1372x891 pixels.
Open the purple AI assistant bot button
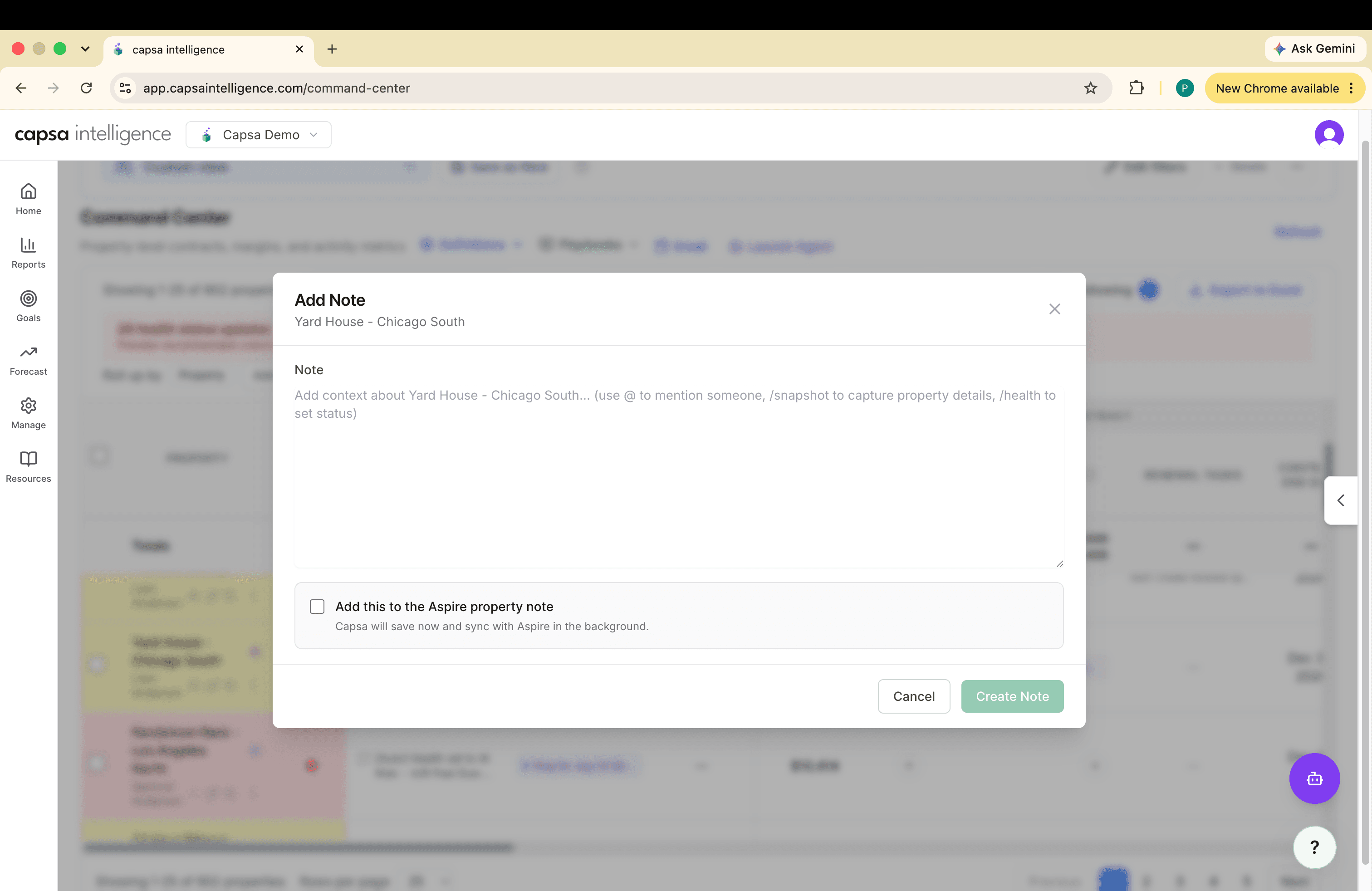coord(1314,778)
